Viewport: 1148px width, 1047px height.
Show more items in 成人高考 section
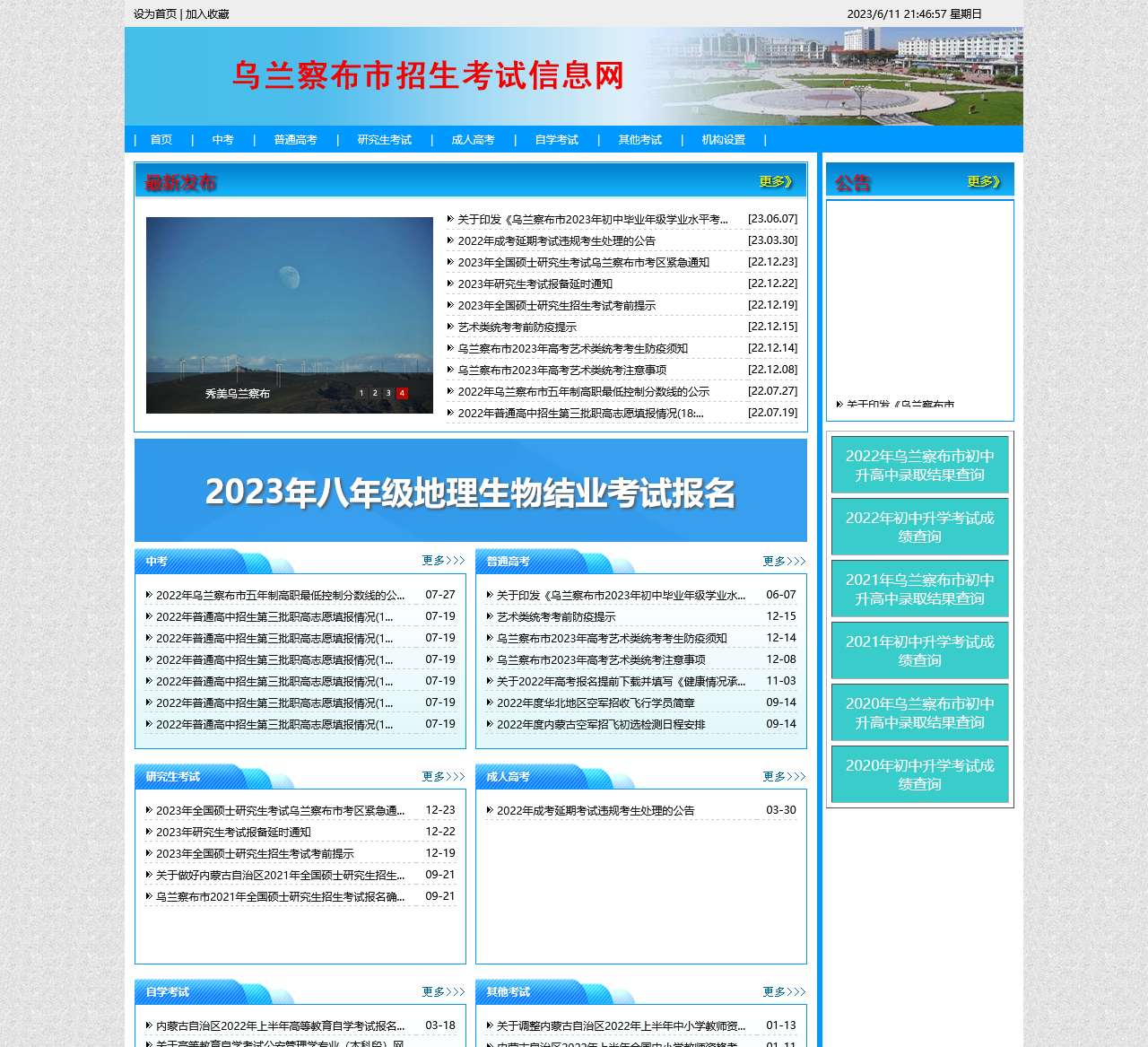point(784,776)
